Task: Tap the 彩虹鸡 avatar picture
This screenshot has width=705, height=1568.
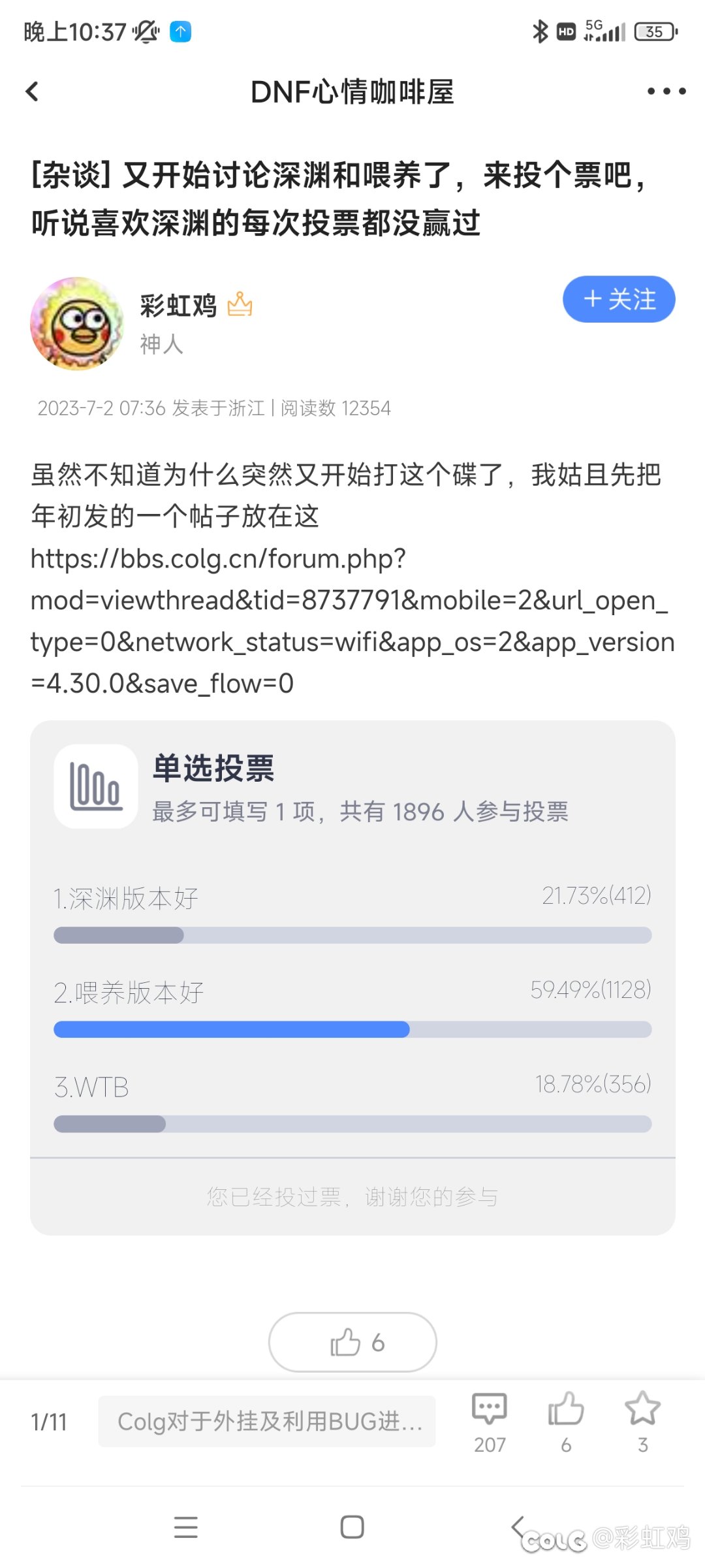Action: point(77,323)
